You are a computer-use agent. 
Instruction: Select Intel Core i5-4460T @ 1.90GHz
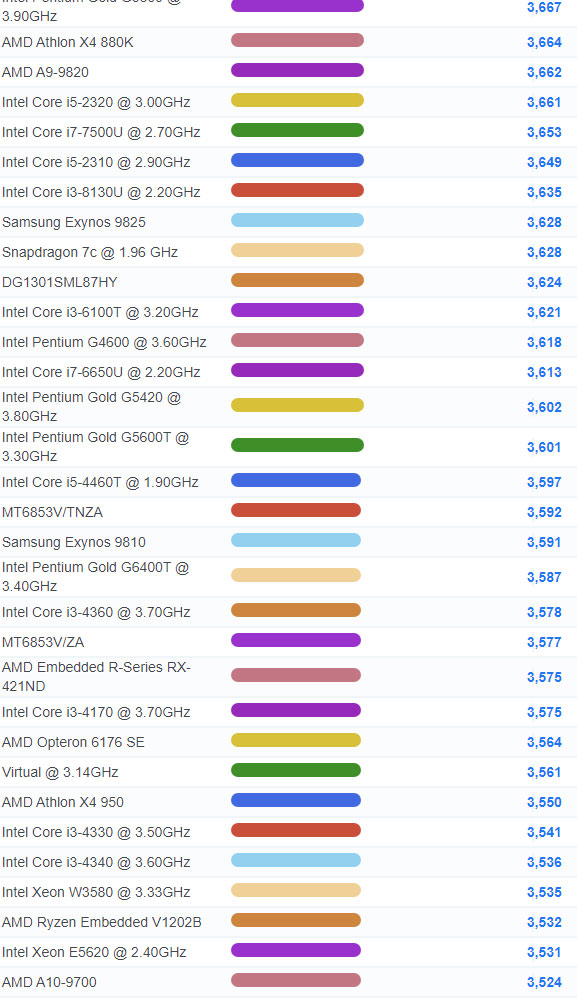[x=100, y=482]
